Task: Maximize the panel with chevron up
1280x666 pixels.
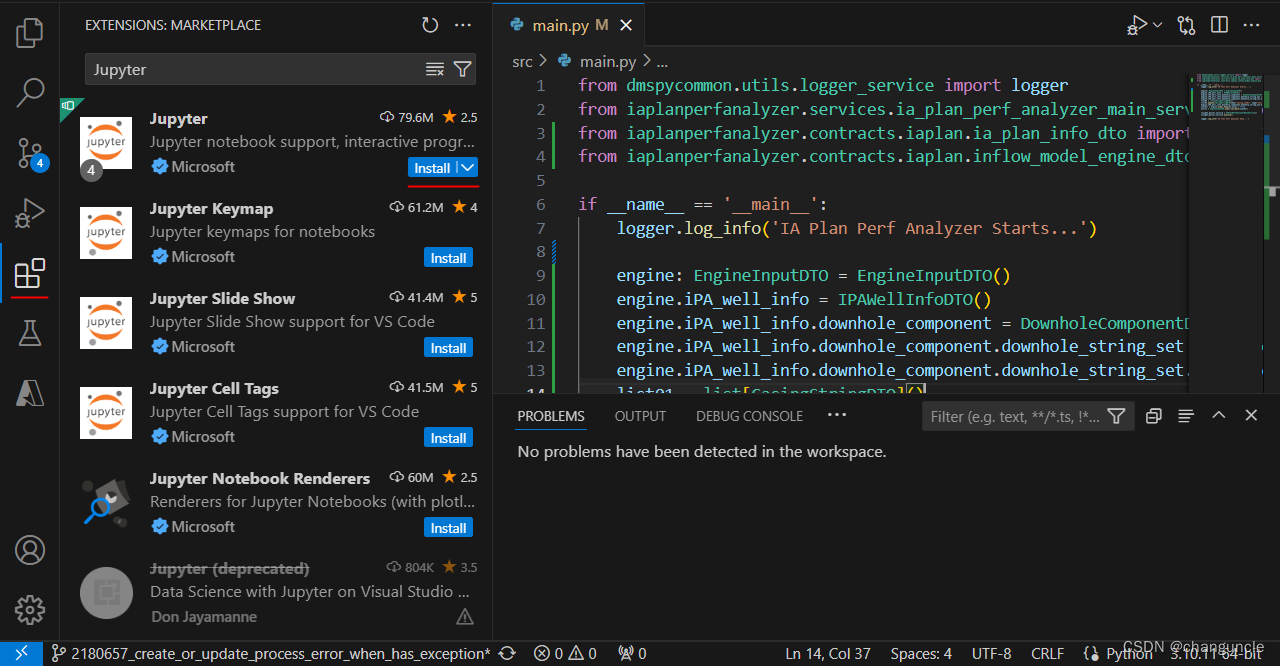Action: pyautogui.click(x=1218, y=416)
